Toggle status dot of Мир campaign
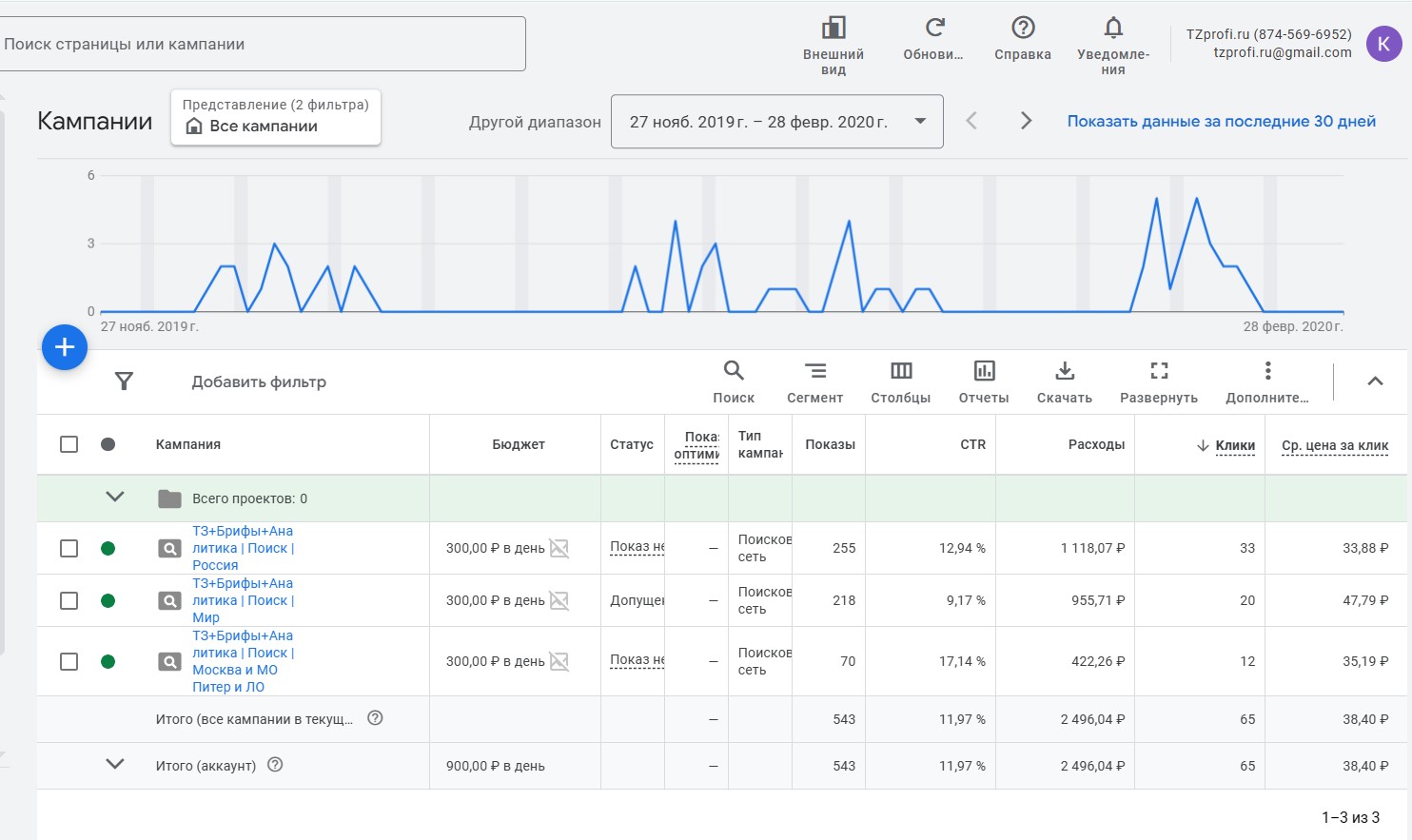 tap(108, 600)
